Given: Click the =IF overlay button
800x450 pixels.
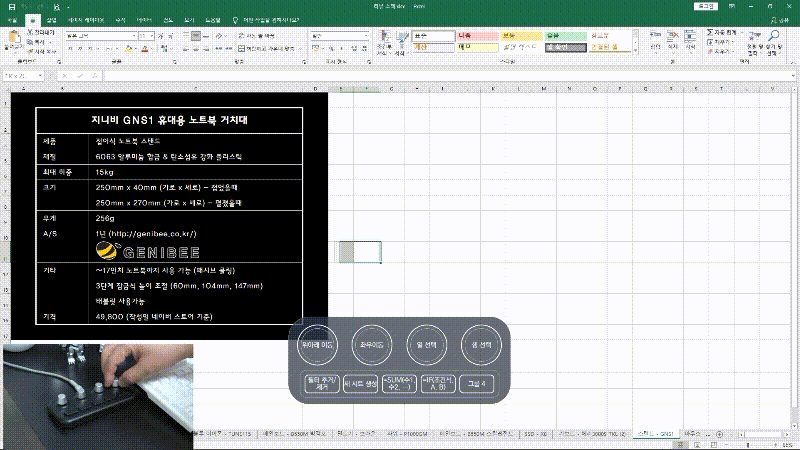Looking at the screenshot, I should 438,383.
